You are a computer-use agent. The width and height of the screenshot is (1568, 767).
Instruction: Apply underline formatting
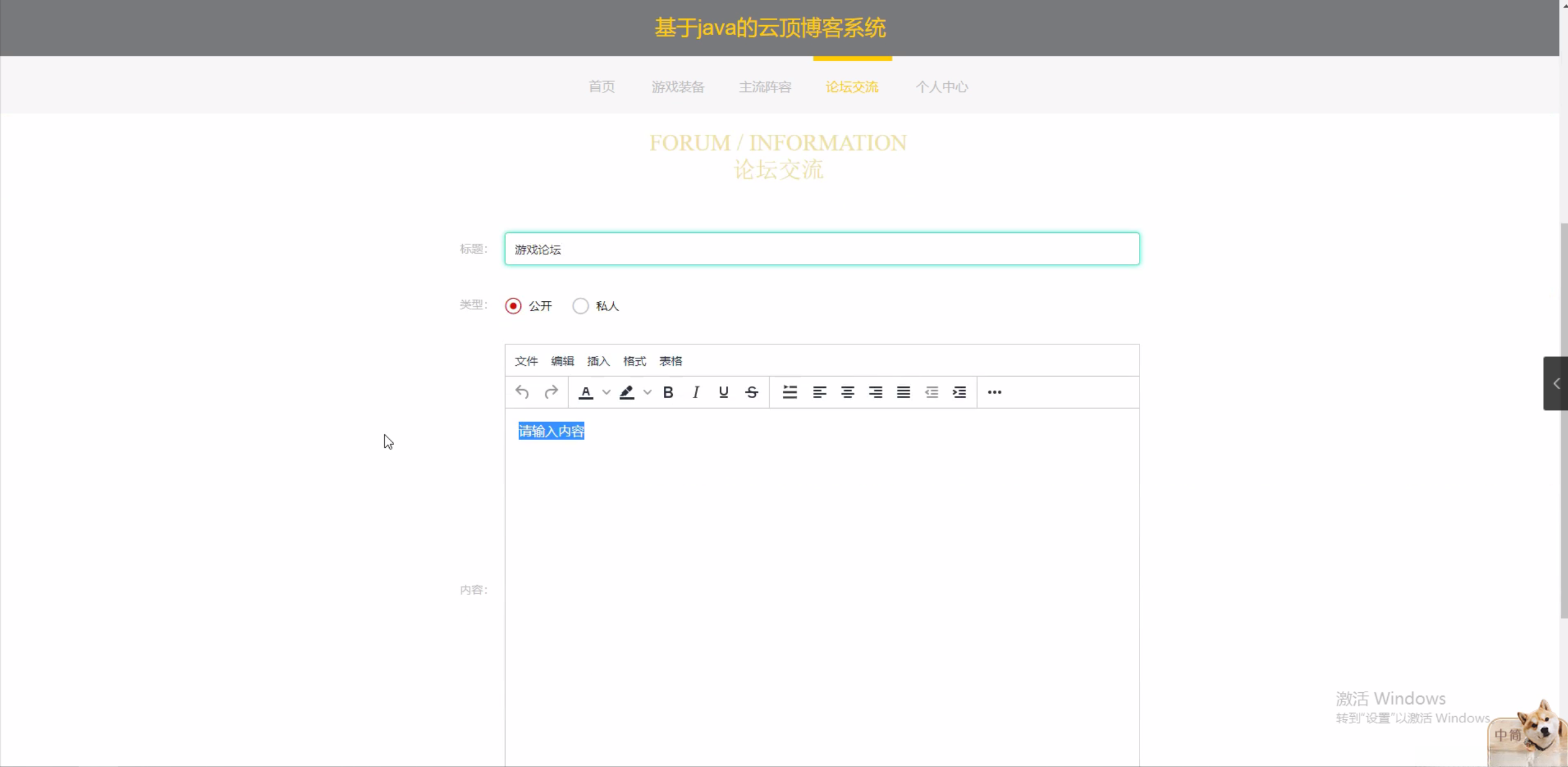pyautogui.click(x=723, y=392)
